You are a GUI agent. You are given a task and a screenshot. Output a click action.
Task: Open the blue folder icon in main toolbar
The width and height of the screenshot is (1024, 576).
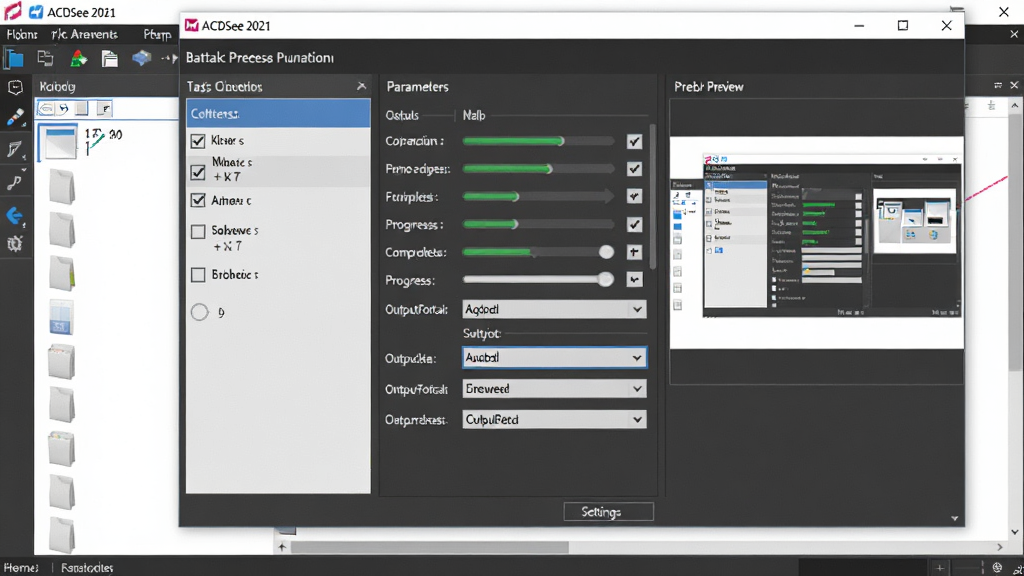pyautogui.click(x=14, y=59)
